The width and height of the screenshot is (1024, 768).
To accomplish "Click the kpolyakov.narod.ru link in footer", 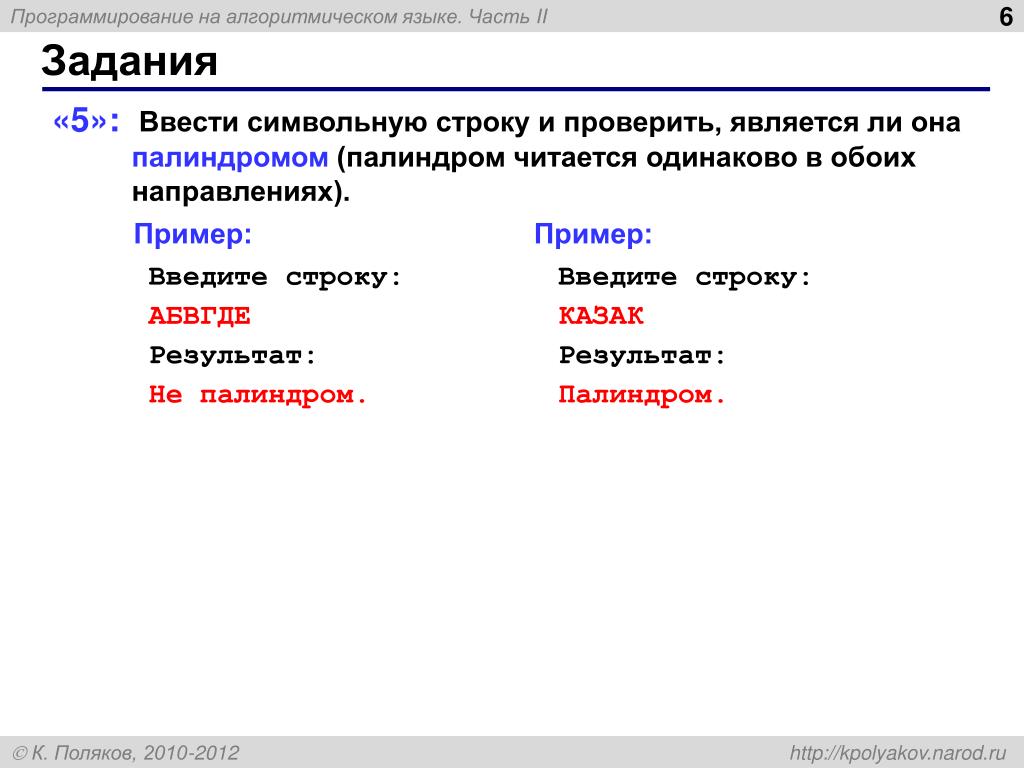I will (898, 753).
